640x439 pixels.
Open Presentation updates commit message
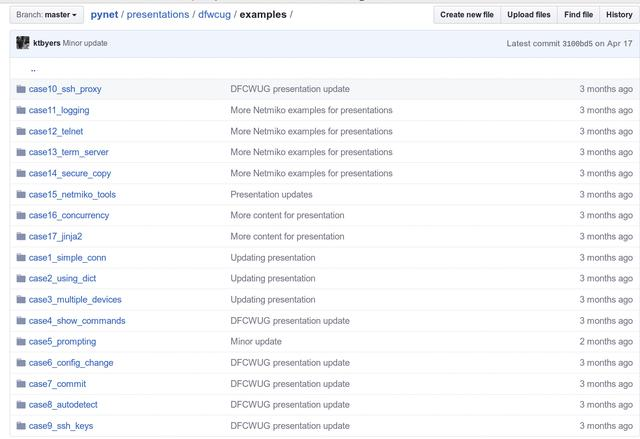[271, 195]
